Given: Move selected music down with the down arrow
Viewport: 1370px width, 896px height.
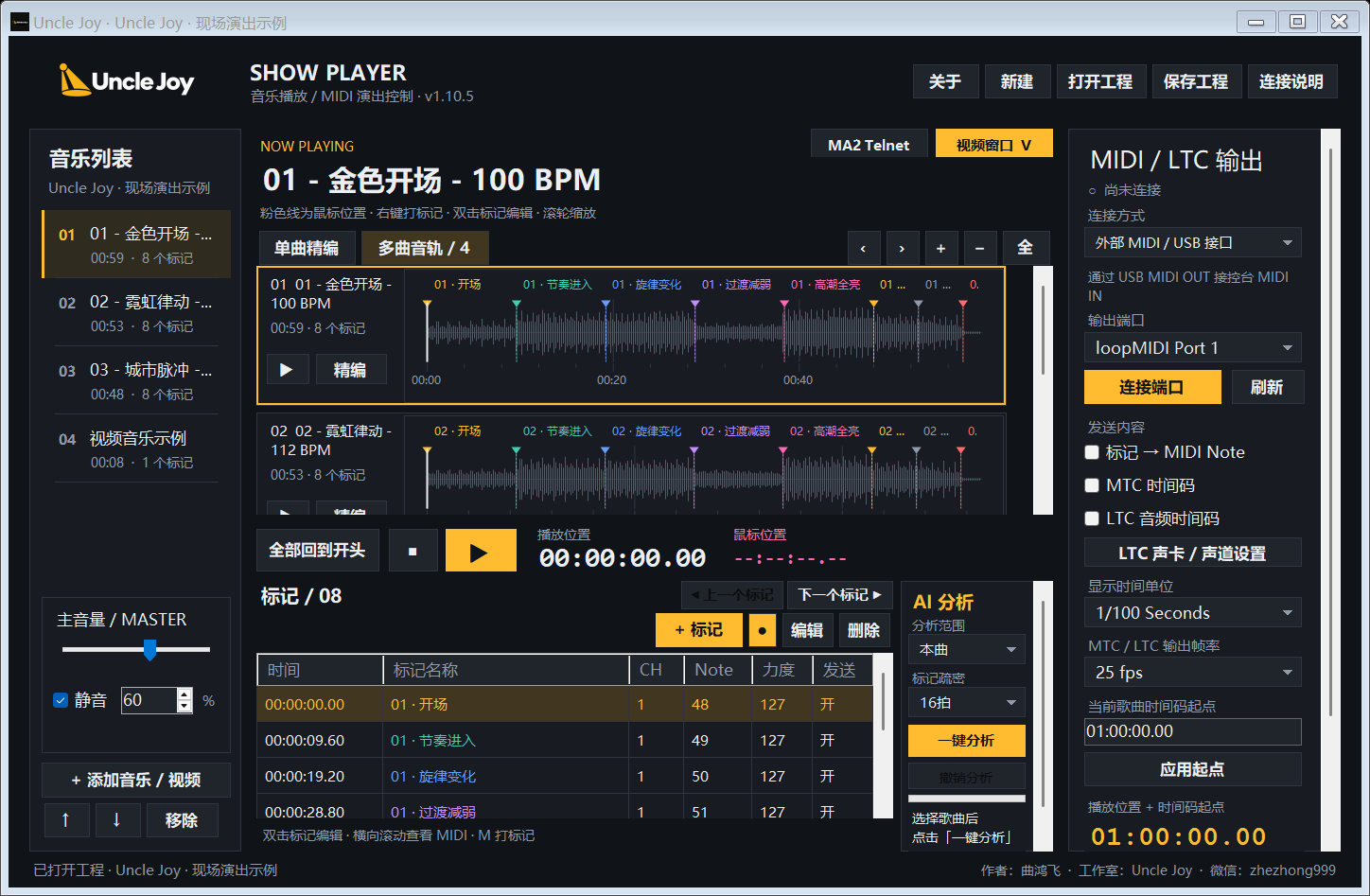Looking at the screenshot, I should 116,820.
